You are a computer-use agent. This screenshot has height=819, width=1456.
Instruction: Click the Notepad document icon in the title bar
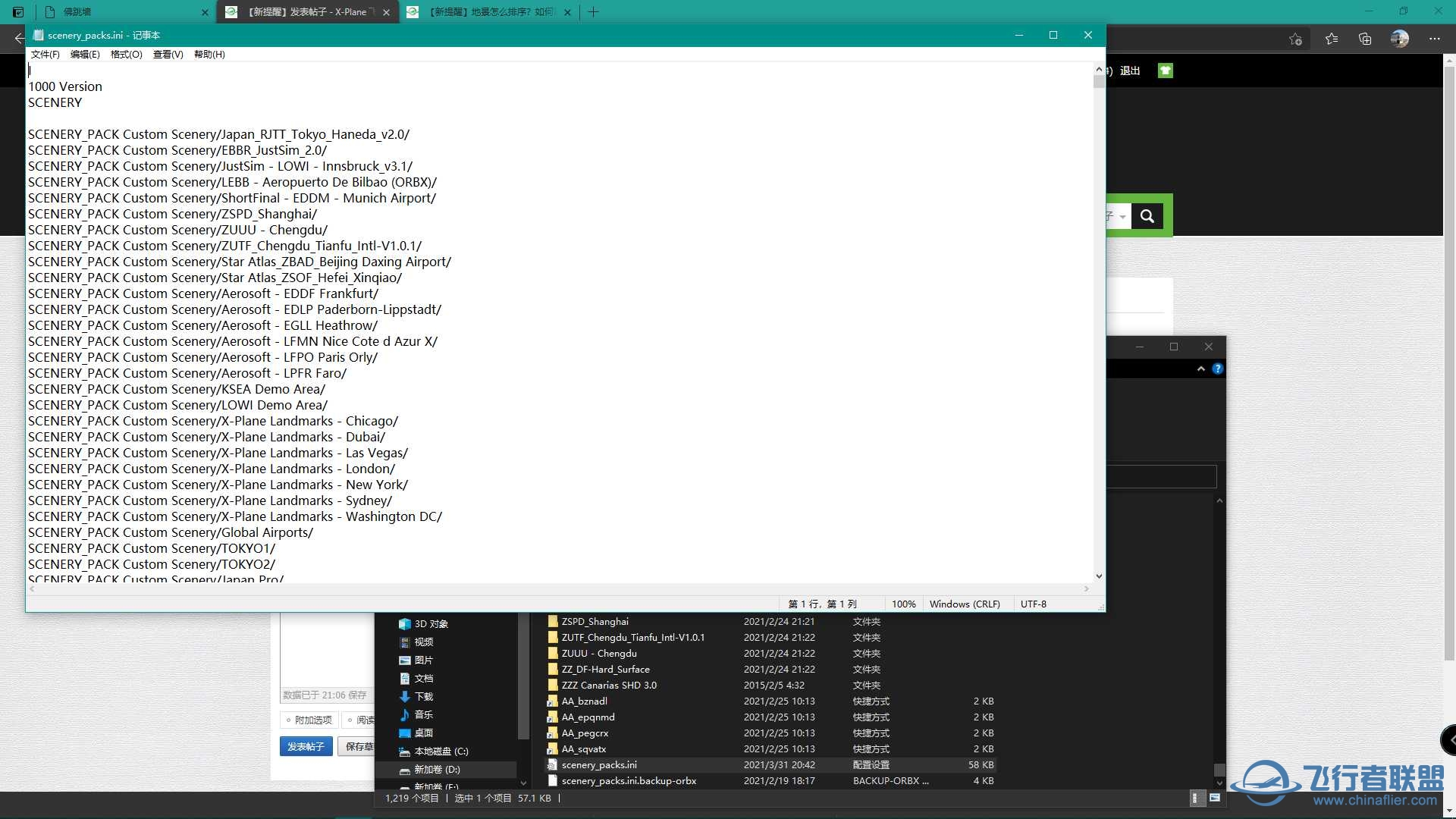[x=38, y=35]
